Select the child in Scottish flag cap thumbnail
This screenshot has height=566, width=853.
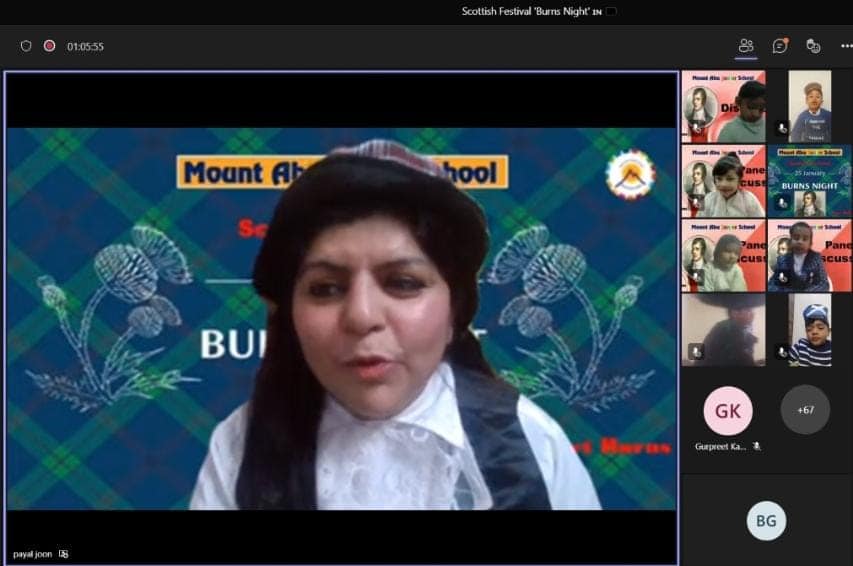[x=810, y=330]
